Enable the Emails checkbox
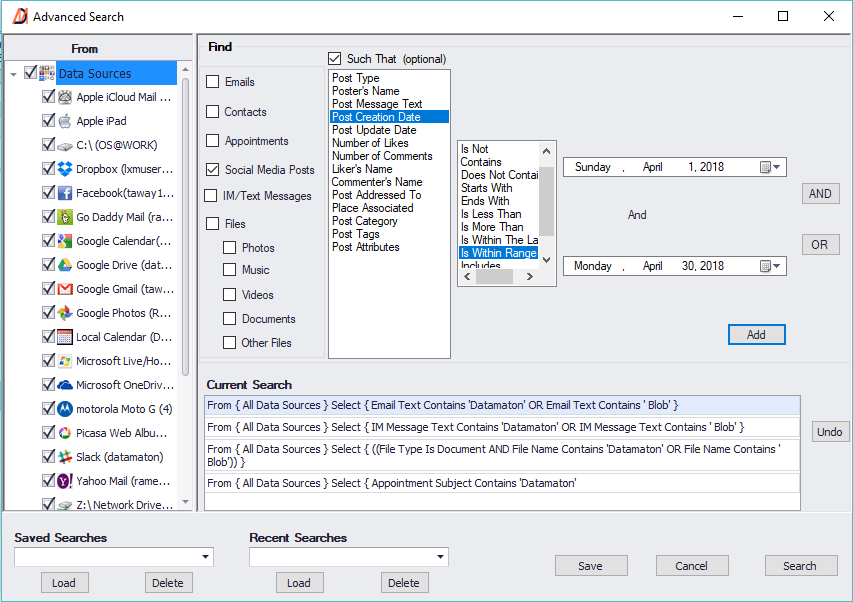 click(x=213, y=82)
